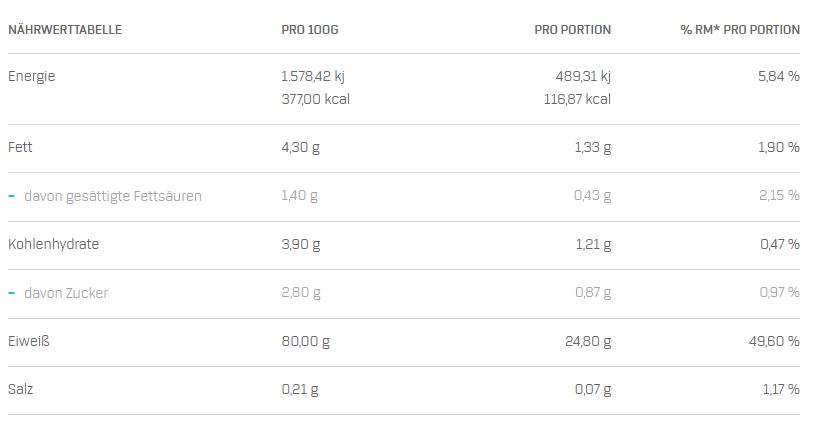Select the 80,00 g protein value
The width and height of the screenshot is (820, 423).
point(306,341)
